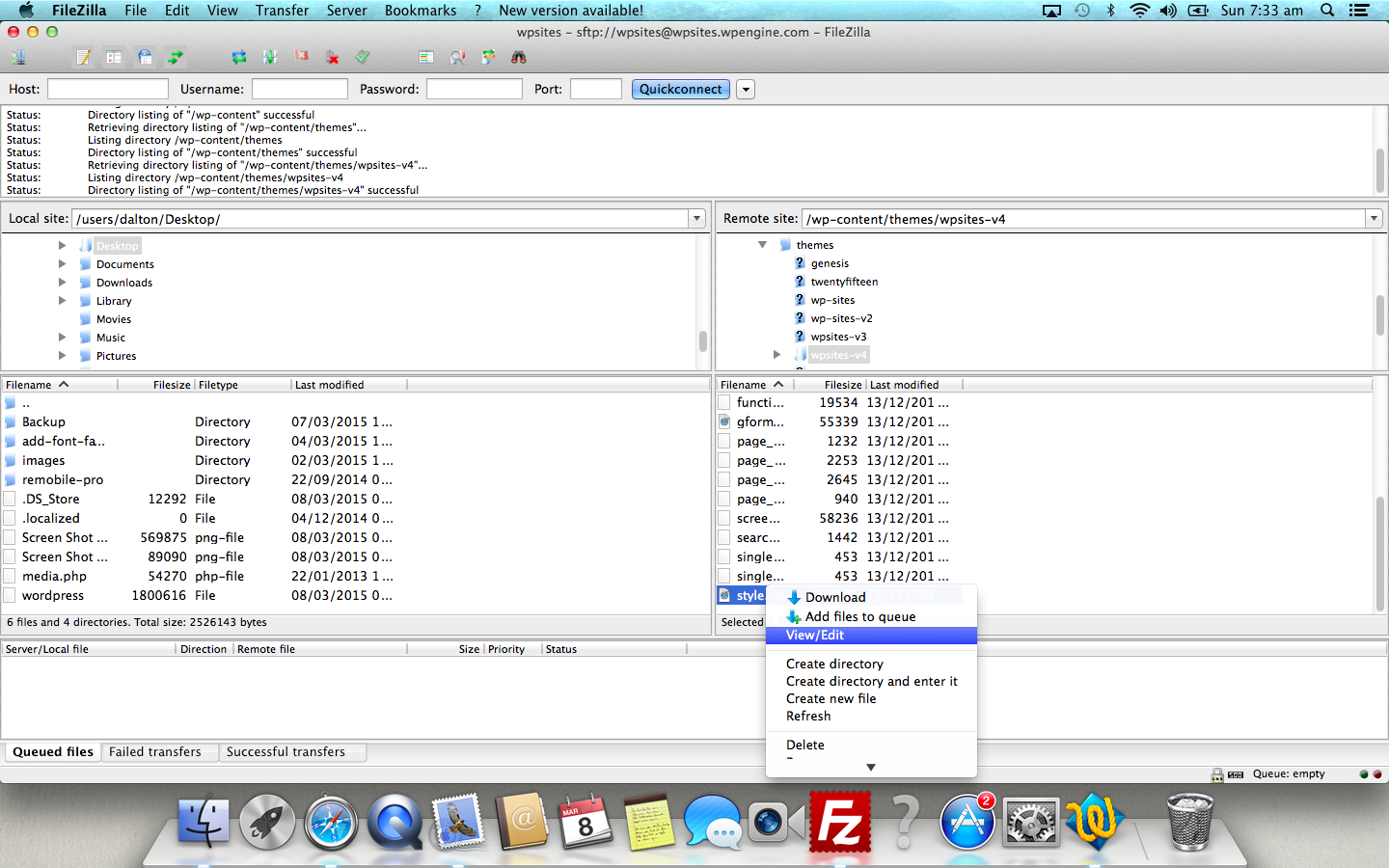Show more context menu items with down arrow
Screen dimensions: 1389x868
click(x=871, y=768)
